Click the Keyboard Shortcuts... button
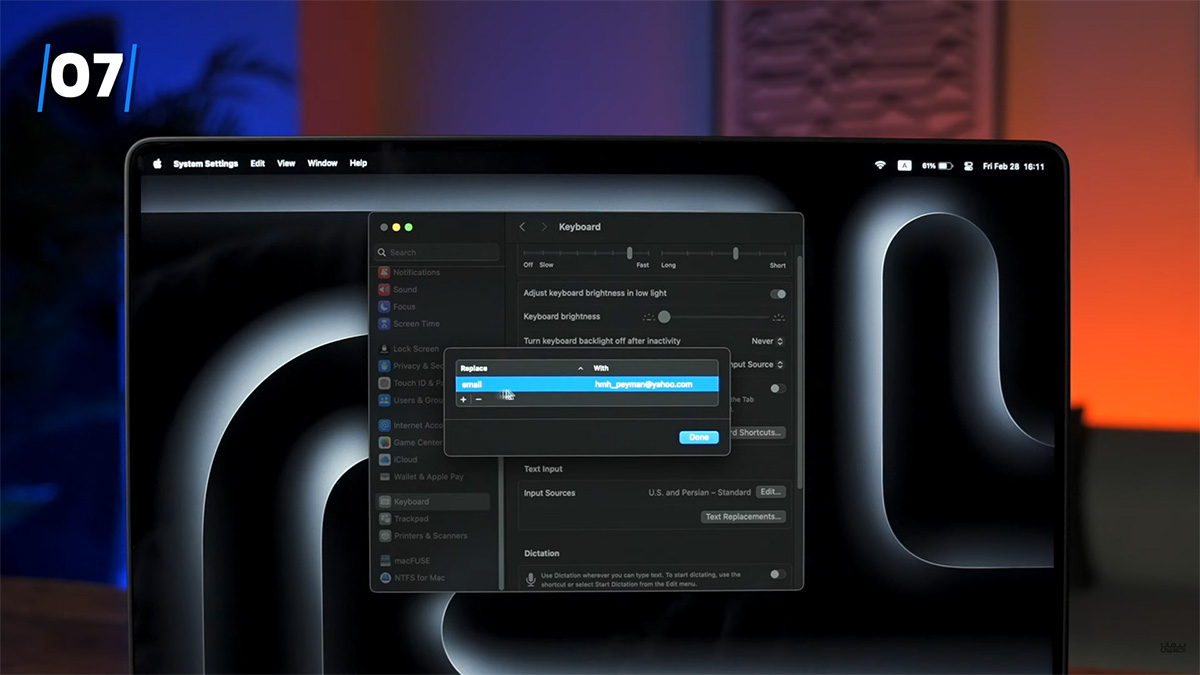Viewport: 1200px width, 675px height. [x=758, y=432]
